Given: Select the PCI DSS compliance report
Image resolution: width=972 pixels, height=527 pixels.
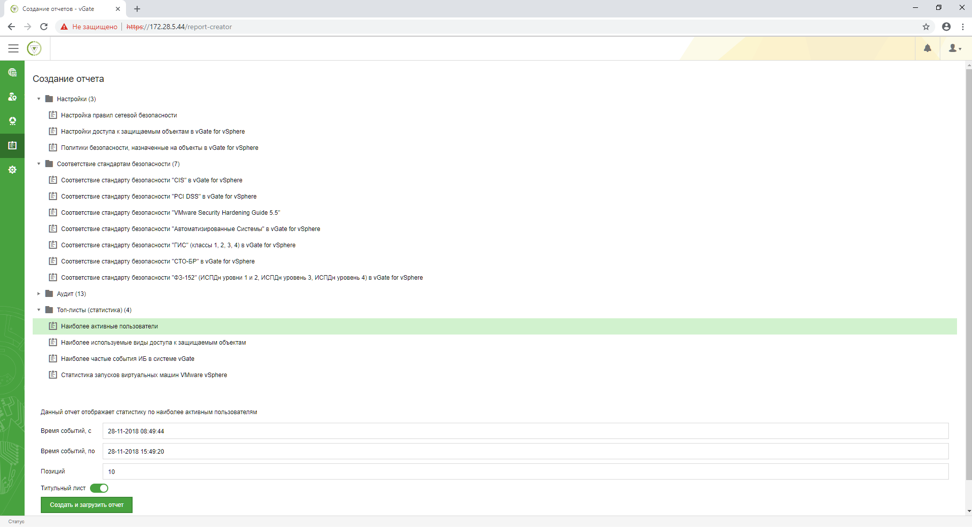Looking at the screenshot, I should [x=158, y=197].
